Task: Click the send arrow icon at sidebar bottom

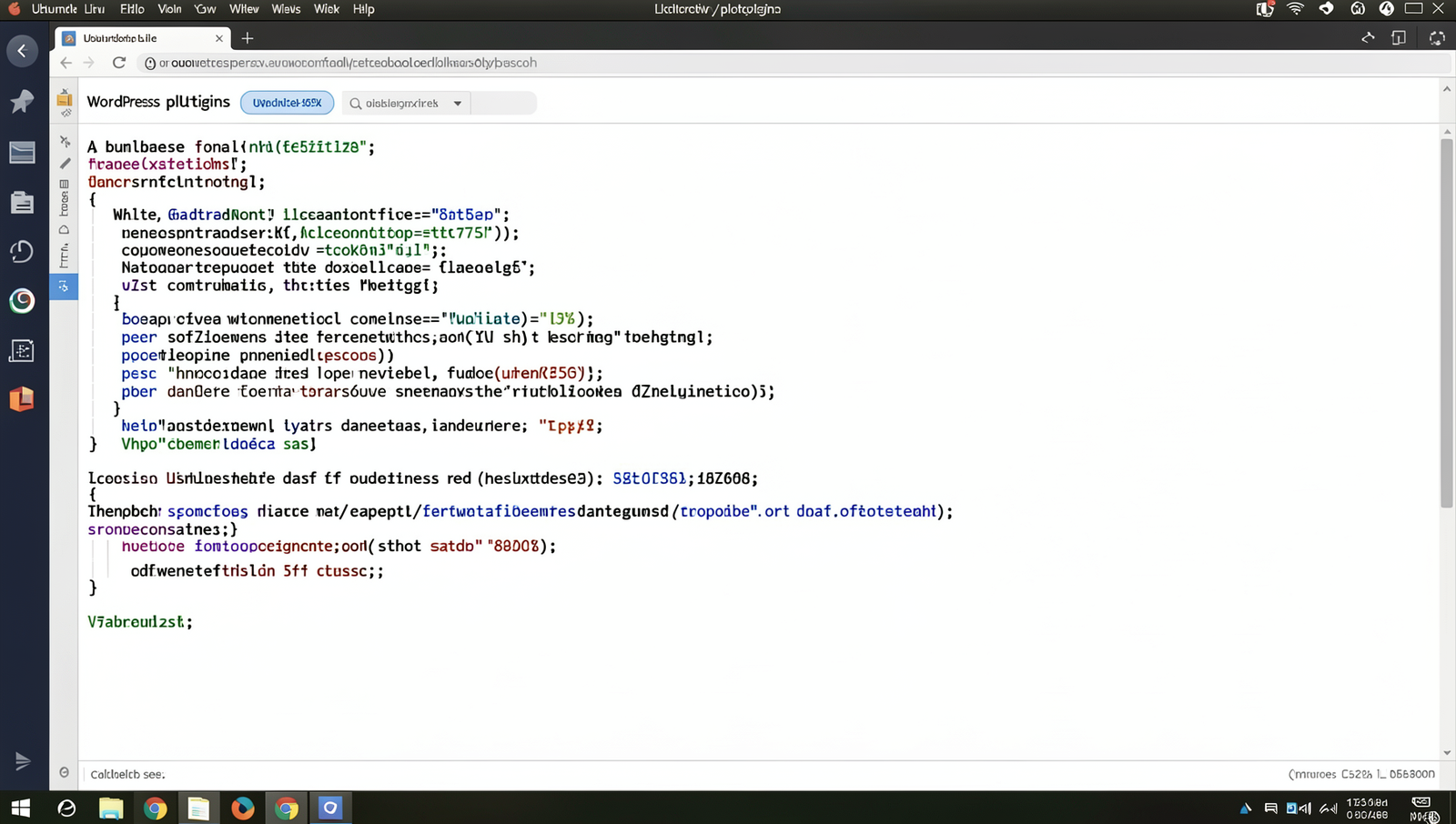Action: [x=22, y=761]
